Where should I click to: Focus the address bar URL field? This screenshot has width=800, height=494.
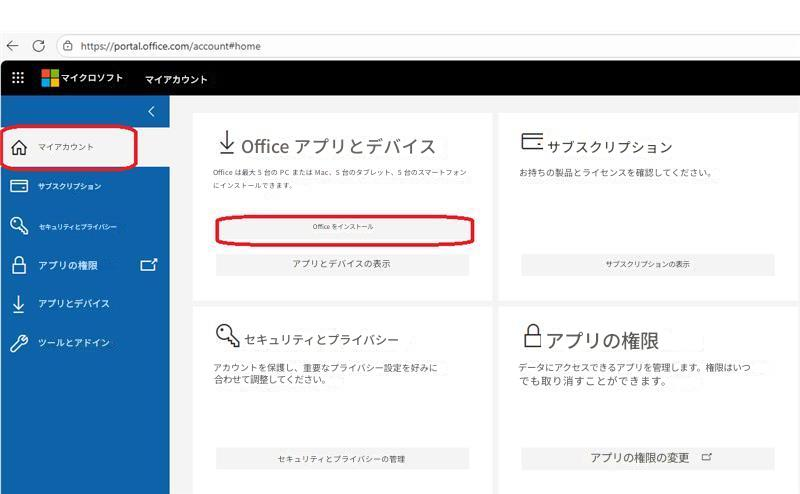click(429, 46)
